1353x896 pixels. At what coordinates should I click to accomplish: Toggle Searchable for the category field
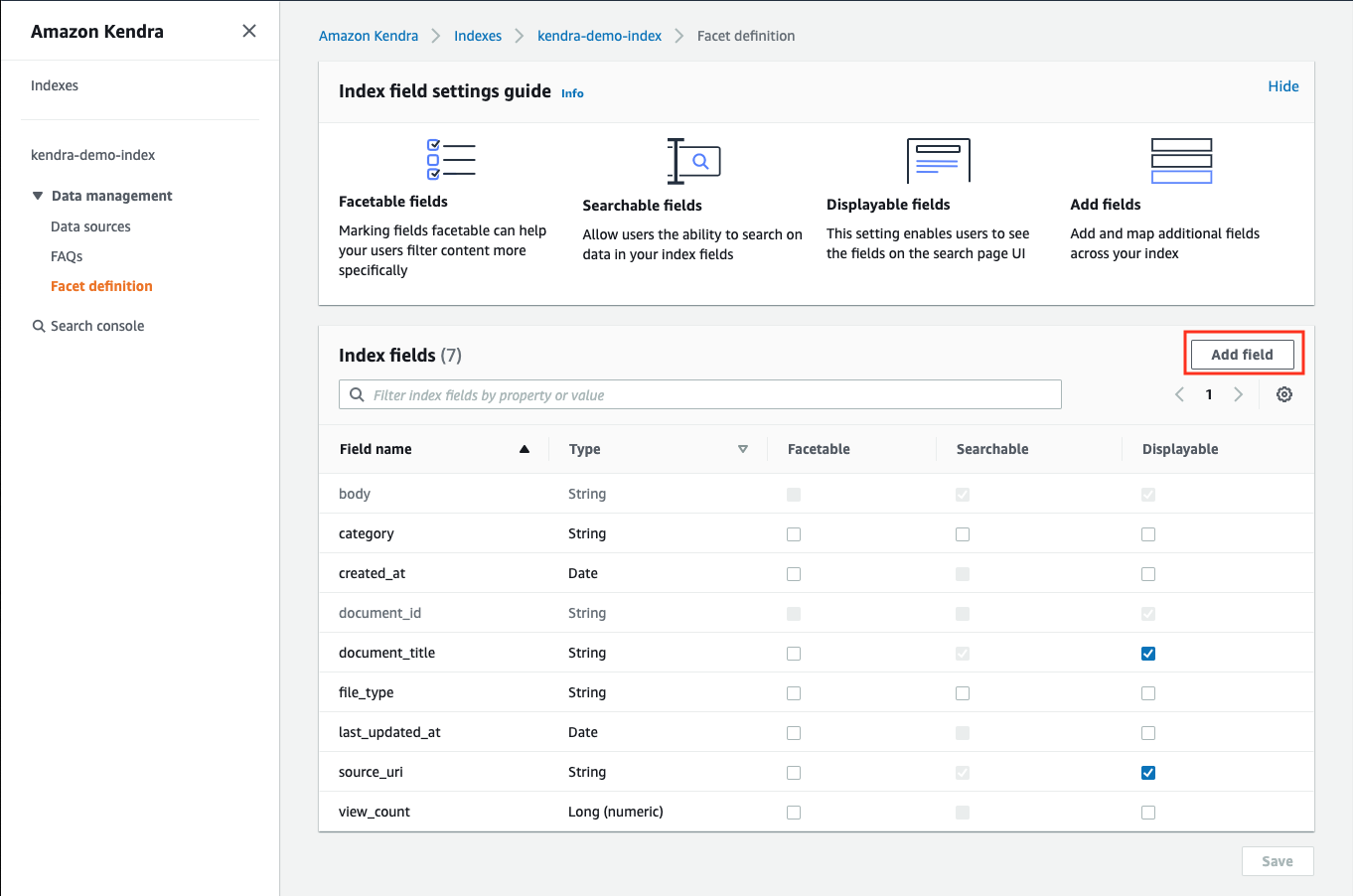point(963,533)
